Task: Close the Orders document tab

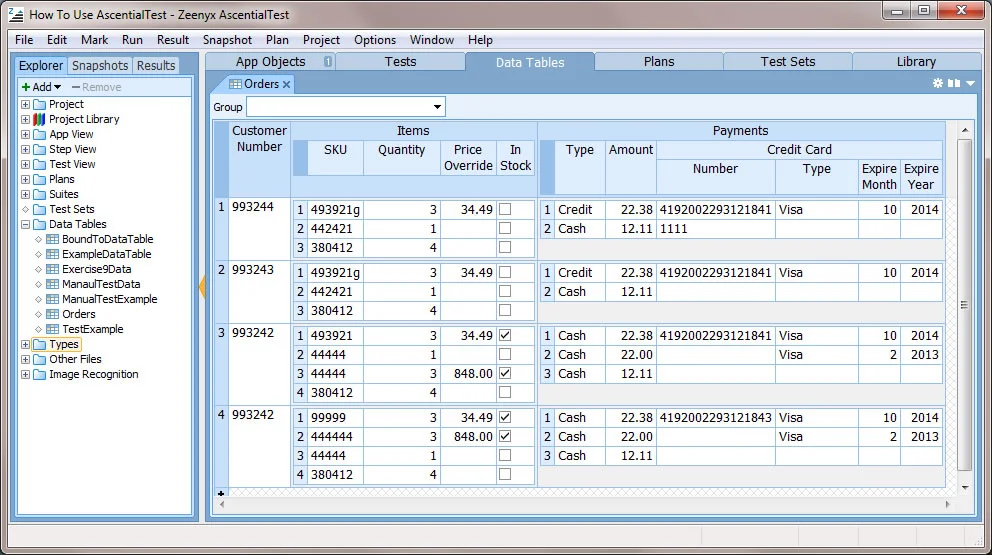Action: pyautogui.click(x=287, y=84)
